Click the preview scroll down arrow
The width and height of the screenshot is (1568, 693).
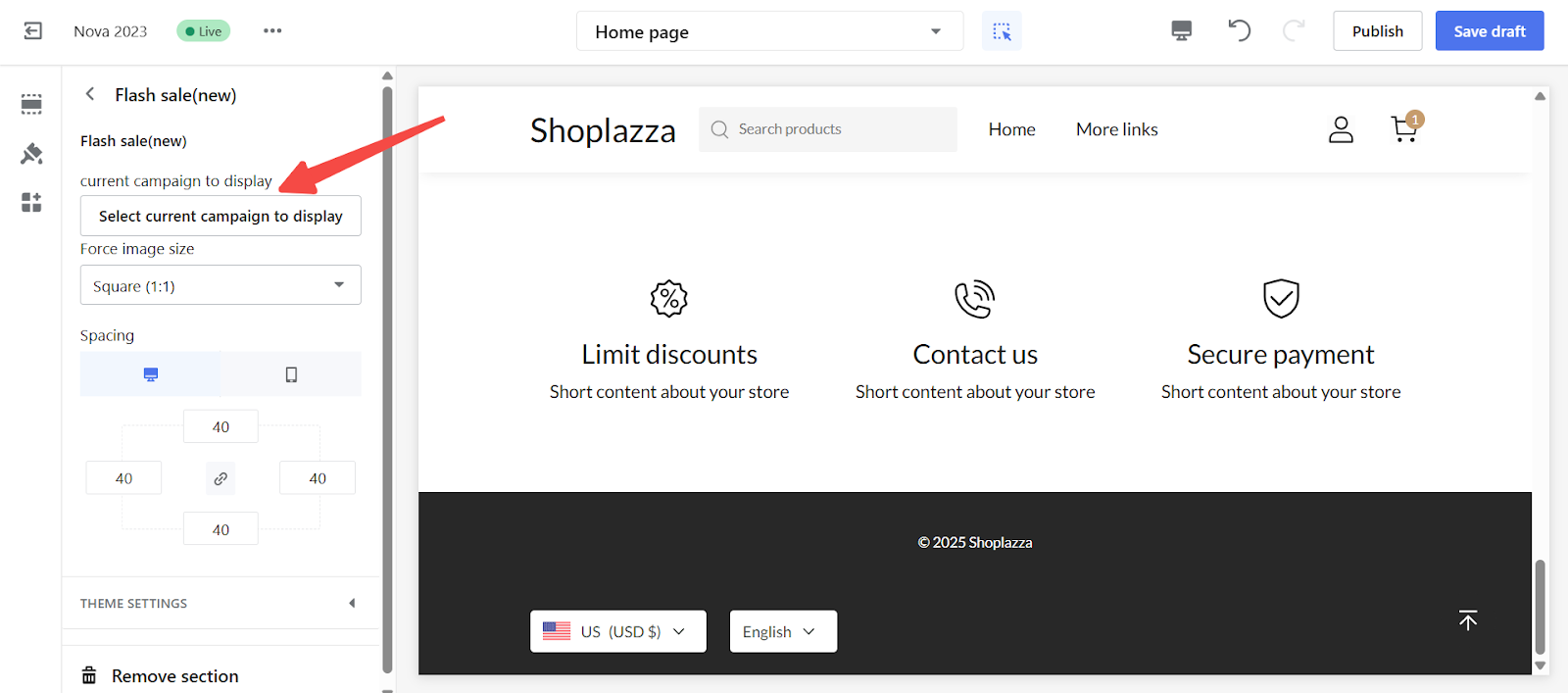tap(1540, 666)
